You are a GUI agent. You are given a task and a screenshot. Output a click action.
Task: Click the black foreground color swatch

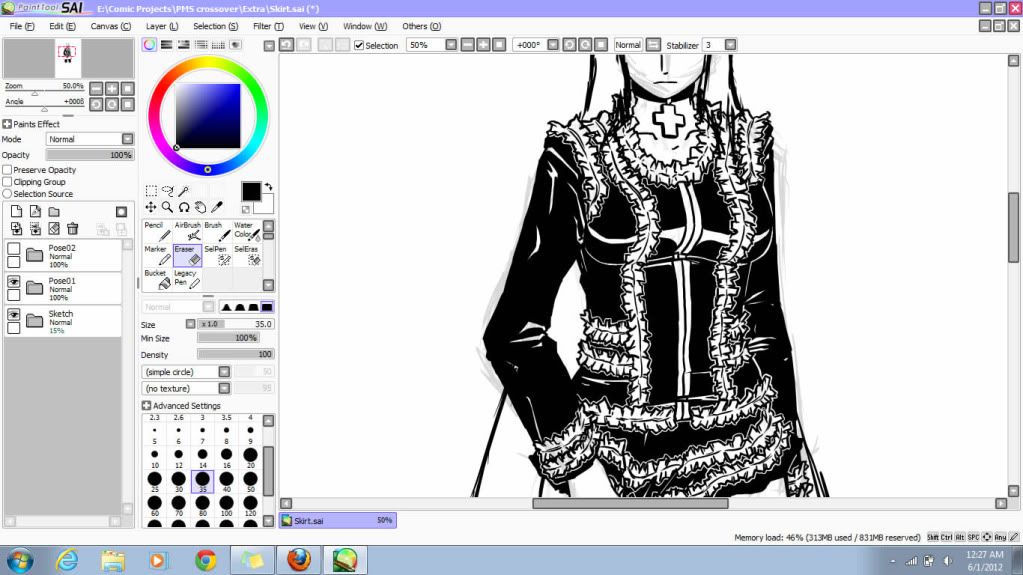coord(251,191)
